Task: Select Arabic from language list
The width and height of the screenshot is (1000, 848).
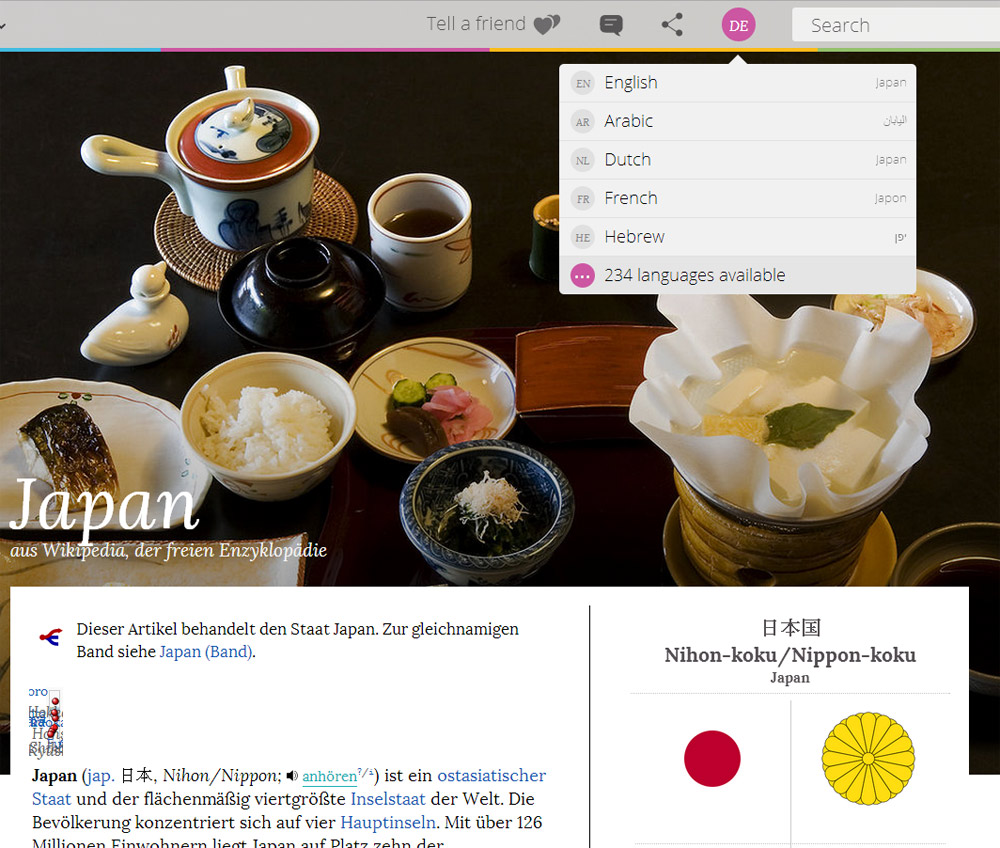Action: coord(737,121)
